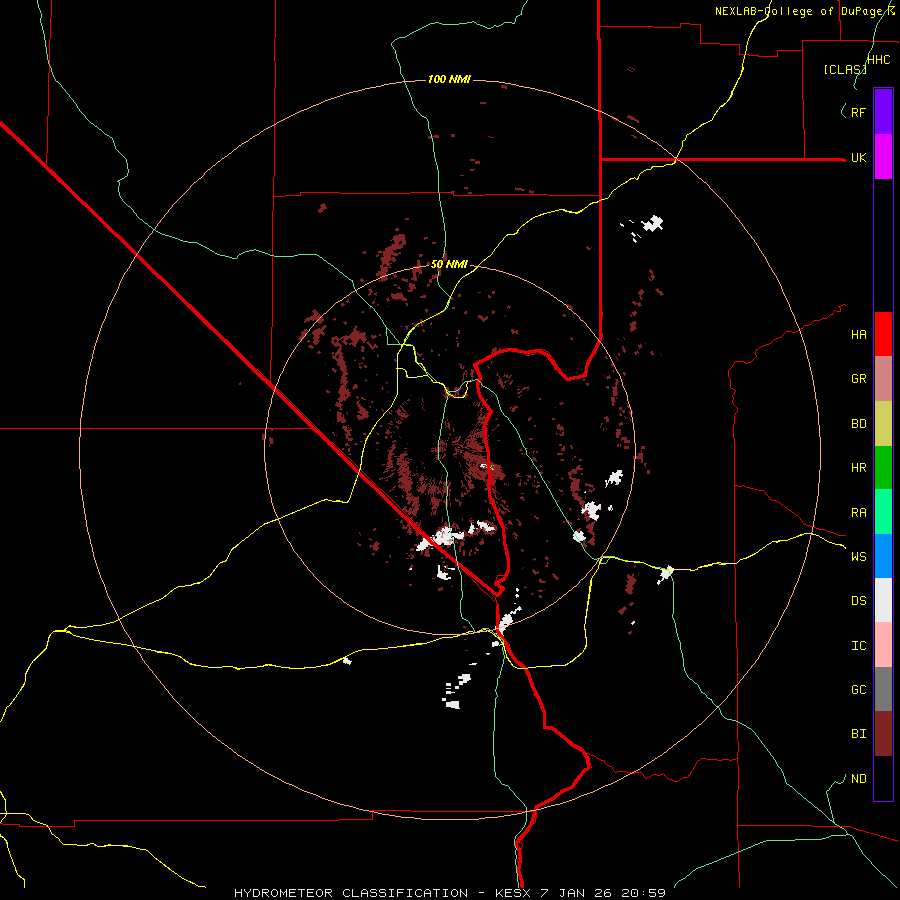Click the gray GC legend swatch
900x900 pixels.
tap(883, 689)
